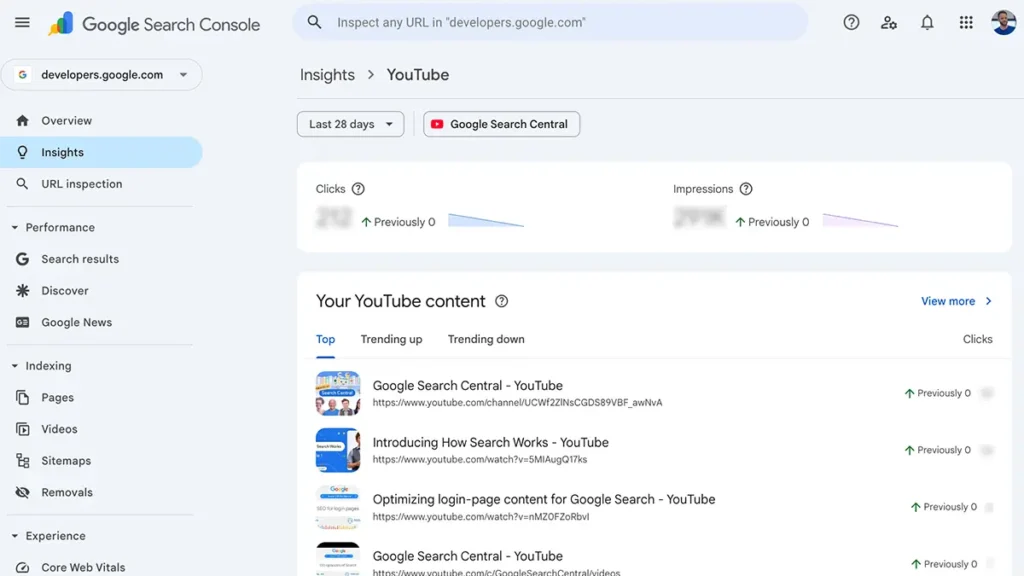
Task: Switch to the Trending down tab
Action: click(x=486, y=339)
